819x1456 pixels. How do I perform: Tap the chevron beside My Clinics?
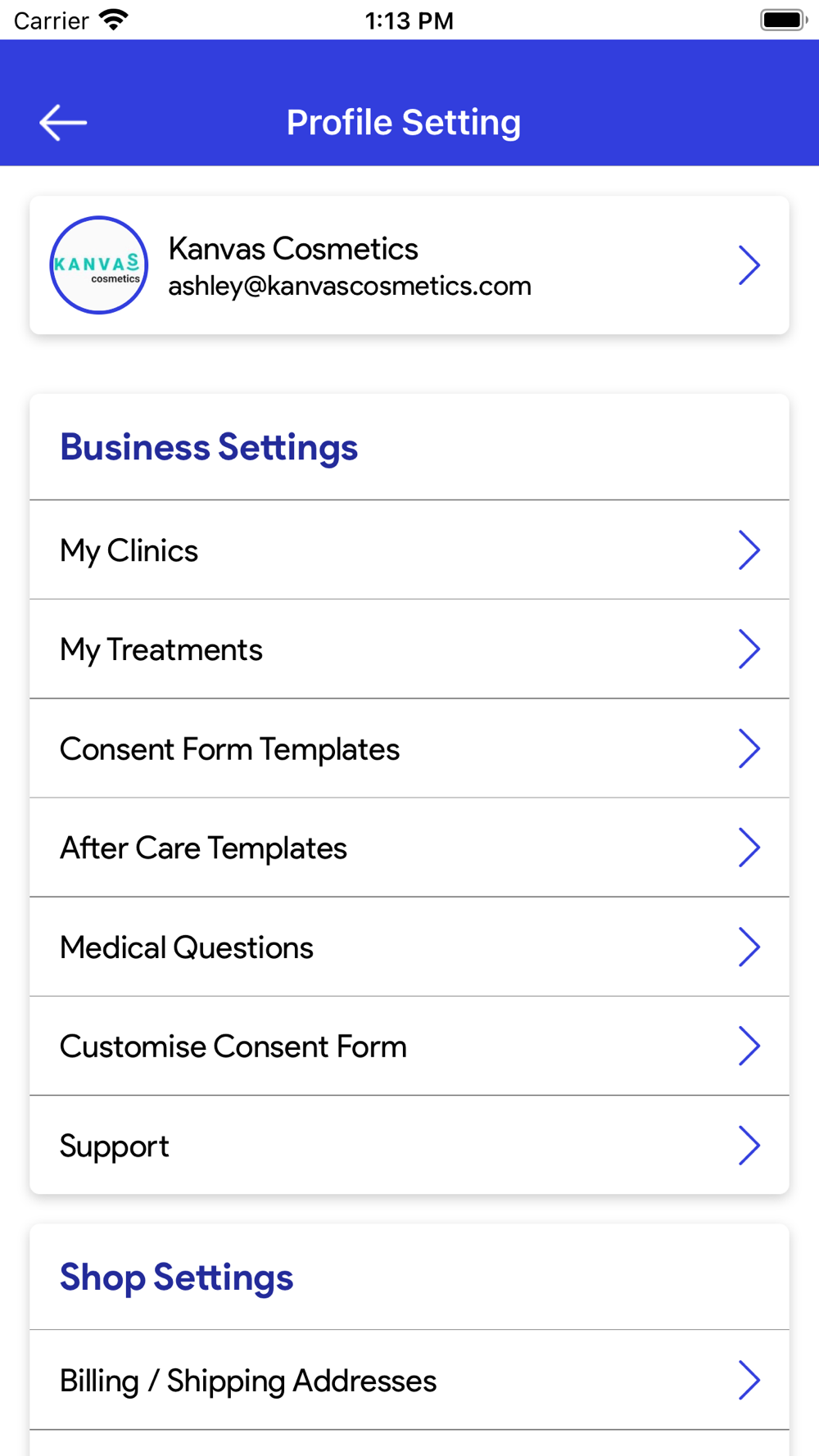coord(749,549)
